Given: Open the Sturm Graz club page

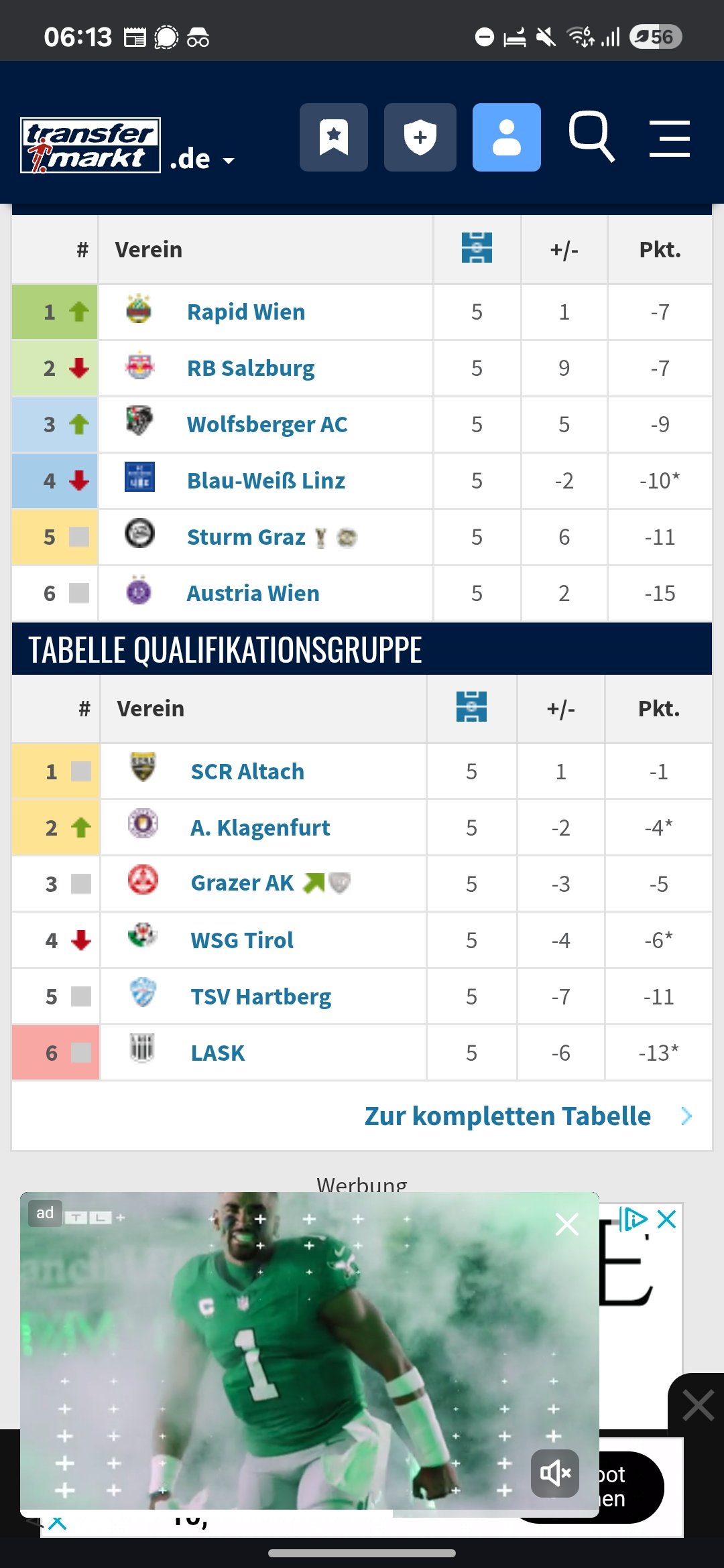Looking at the screenshot, I should coord(246,537).
